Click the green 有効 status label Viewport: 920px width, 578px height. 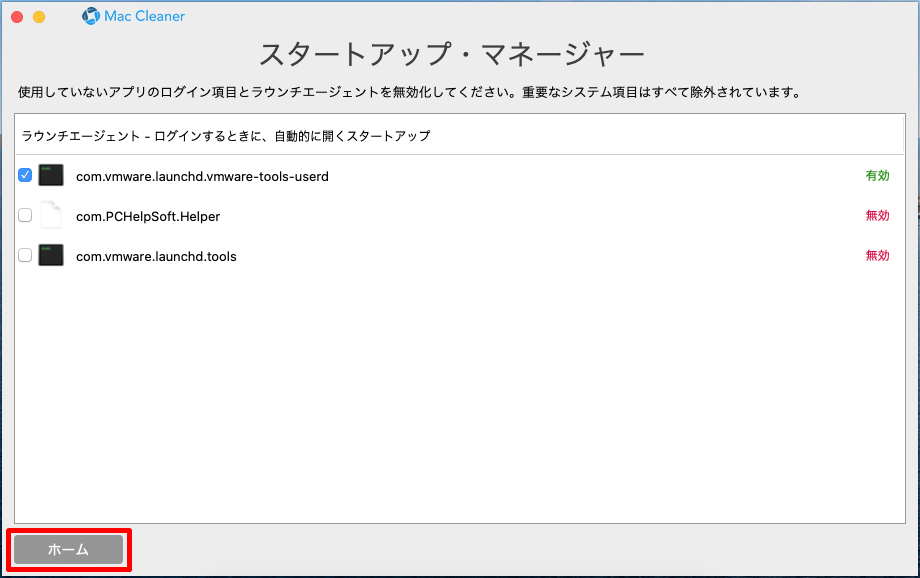point(877,175)
